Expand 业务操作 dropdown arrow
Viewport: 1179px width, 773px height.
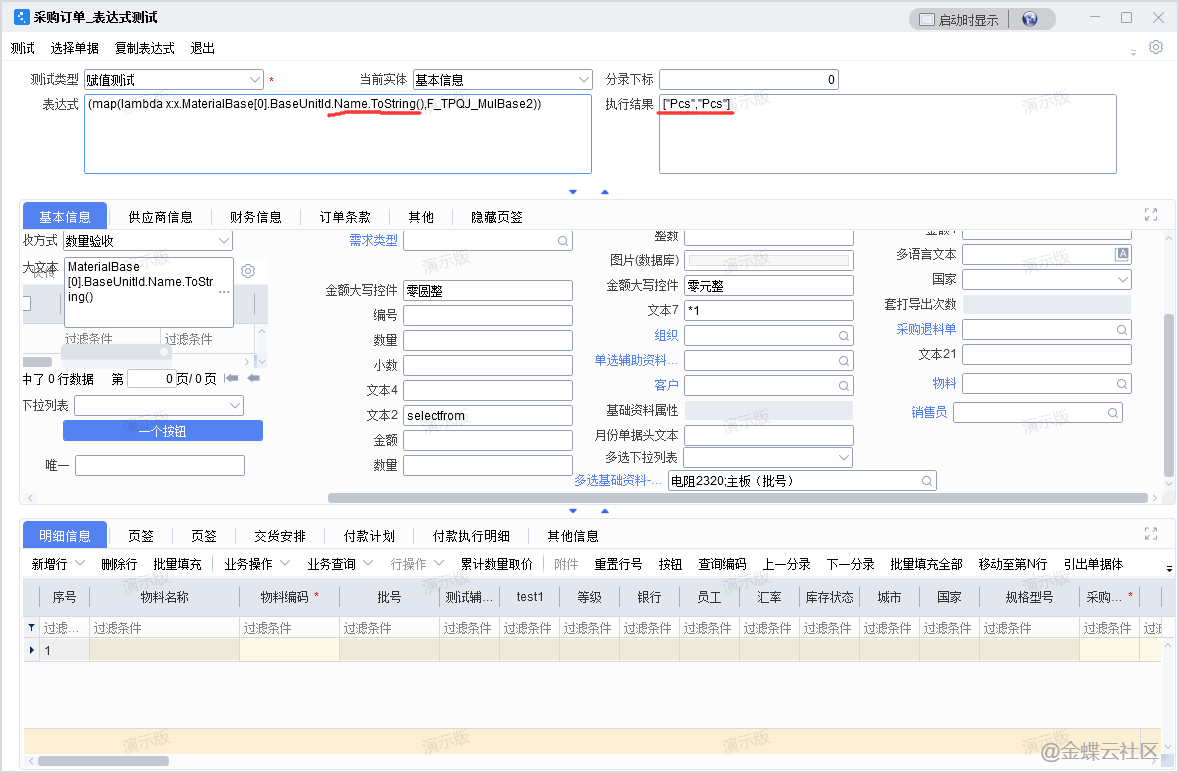285,563
